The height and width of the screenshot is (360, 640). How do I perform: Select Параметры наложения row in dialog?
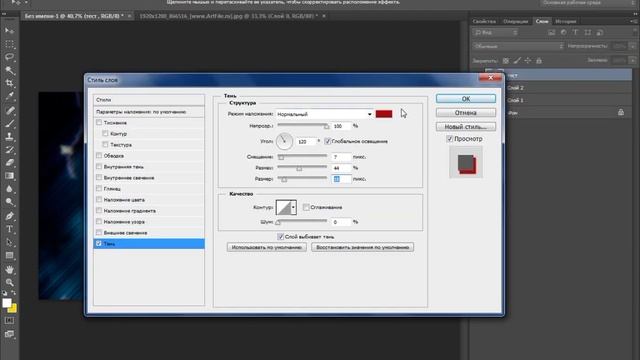coord(149,111)
